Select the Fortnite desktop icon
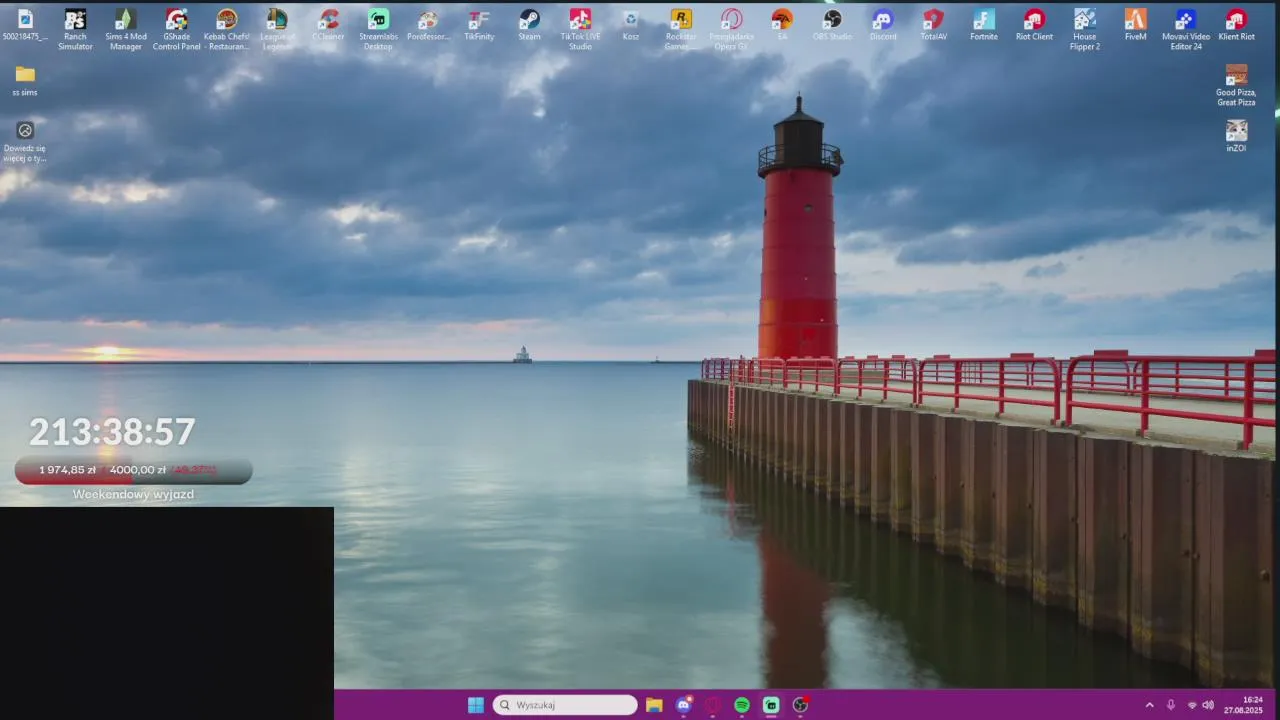The width and height of the screenshot is (1280, 720). point(984,25)
